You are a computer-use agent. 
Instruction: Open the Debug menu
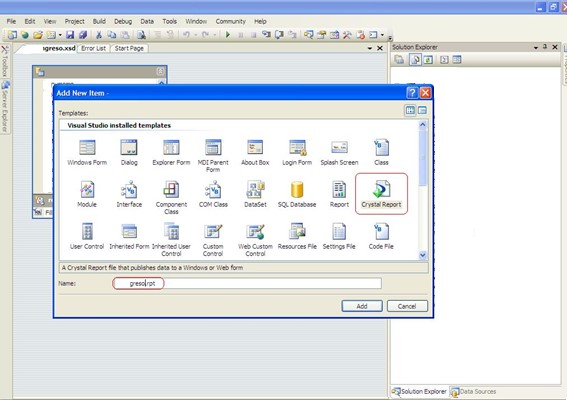point(123,21)
